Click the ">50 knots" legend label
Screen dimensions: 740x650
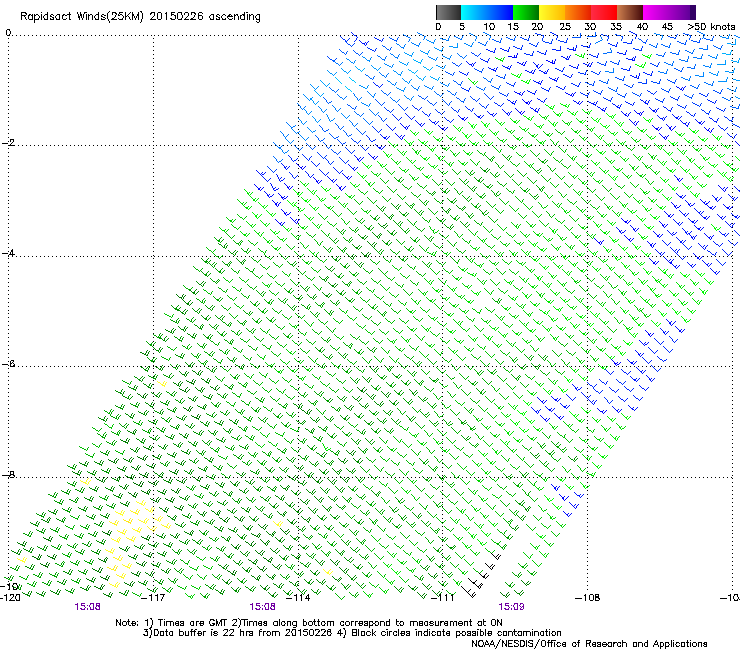point(711,27)
